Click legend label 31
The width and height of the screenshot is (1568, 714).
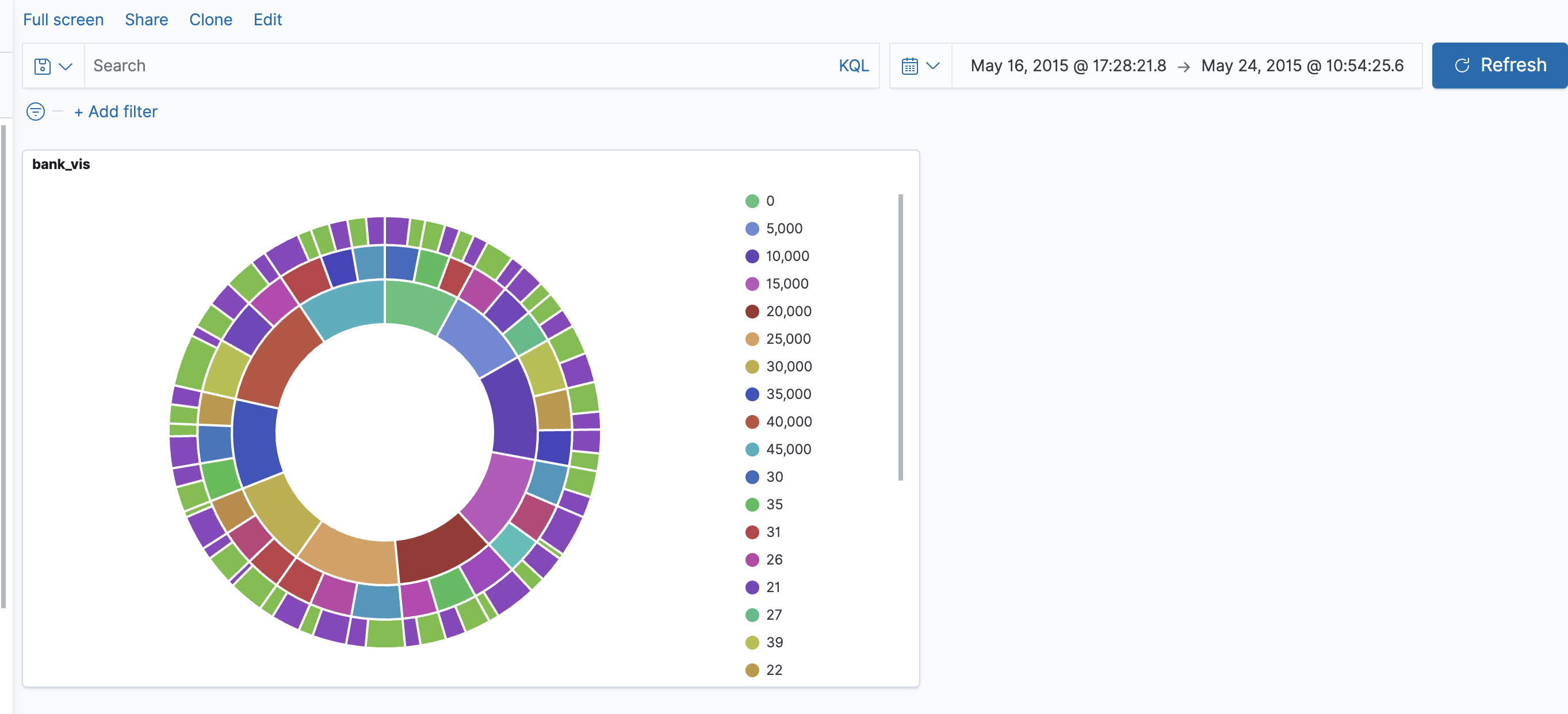tap(774, 532)
